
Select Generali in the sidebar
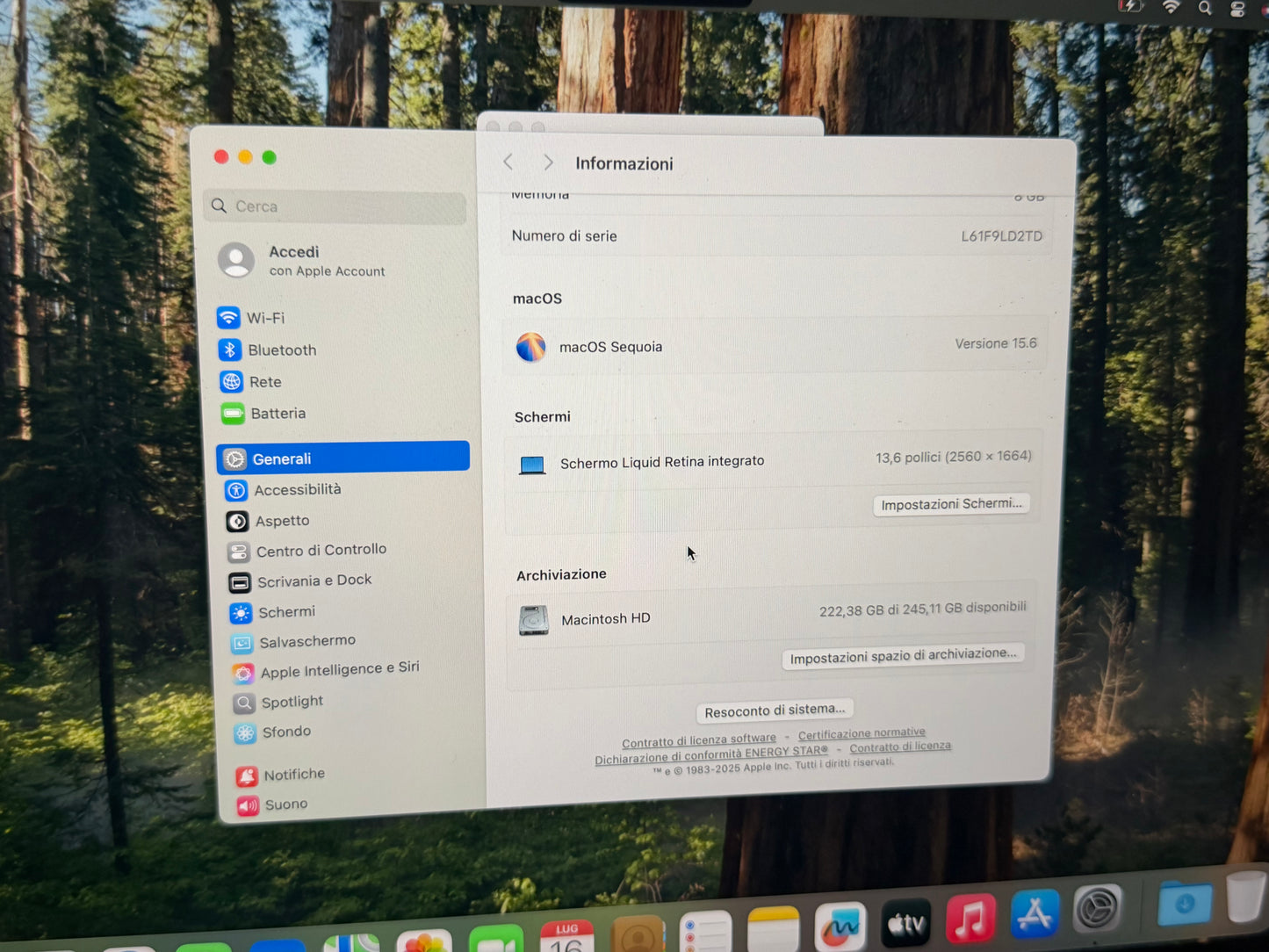(x=342, y=458)
